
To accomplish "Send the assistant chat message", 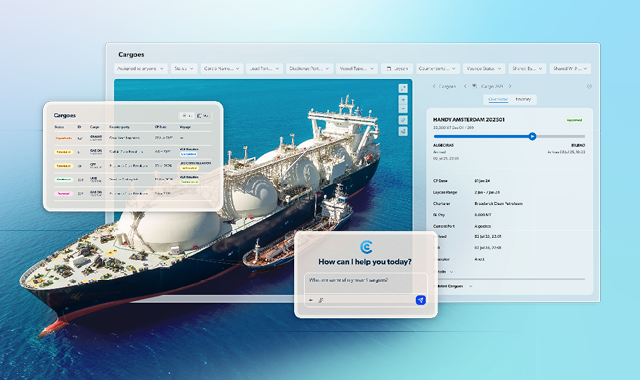I will [x=420, y=300].
